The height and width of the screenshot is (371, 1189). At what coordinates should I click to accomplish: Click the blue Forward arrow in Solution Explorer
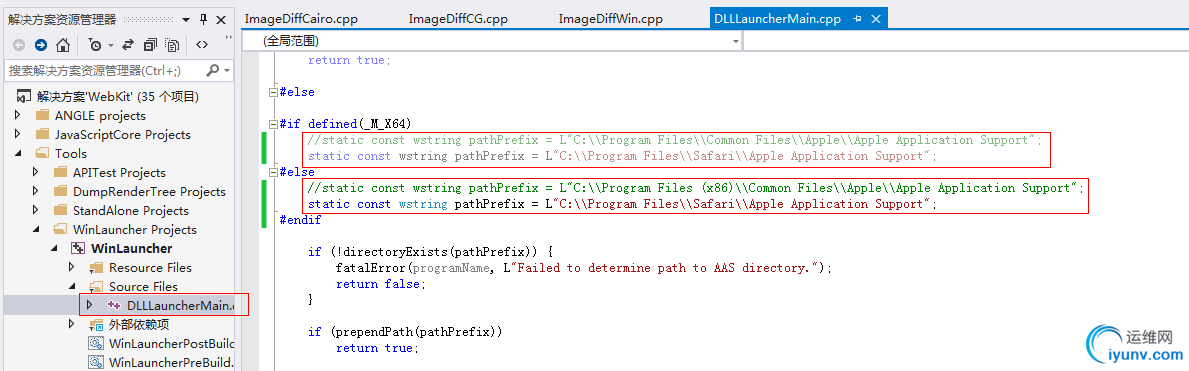pos(41,45)
